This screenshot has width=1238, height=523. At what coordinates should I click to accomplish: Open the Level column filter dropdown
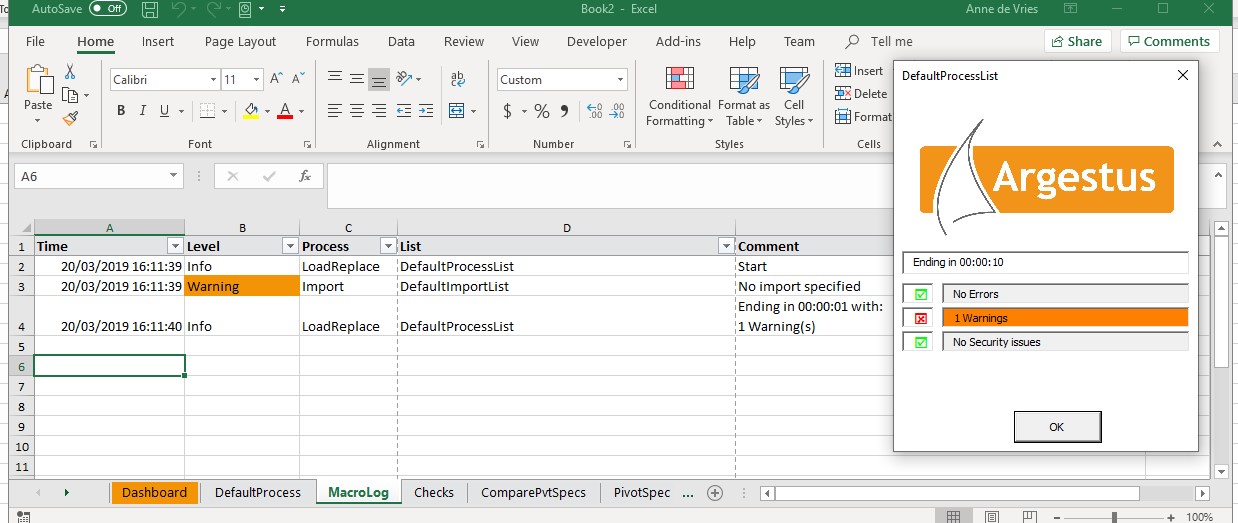pyautogui.click(x=290, y=246)
